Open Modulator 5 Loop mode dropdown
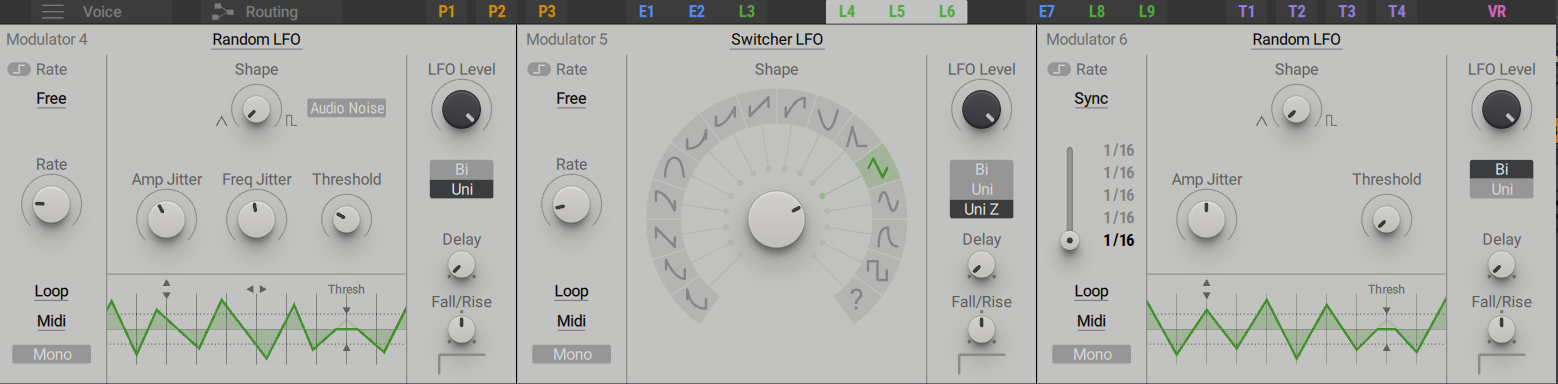 (571, 292)
